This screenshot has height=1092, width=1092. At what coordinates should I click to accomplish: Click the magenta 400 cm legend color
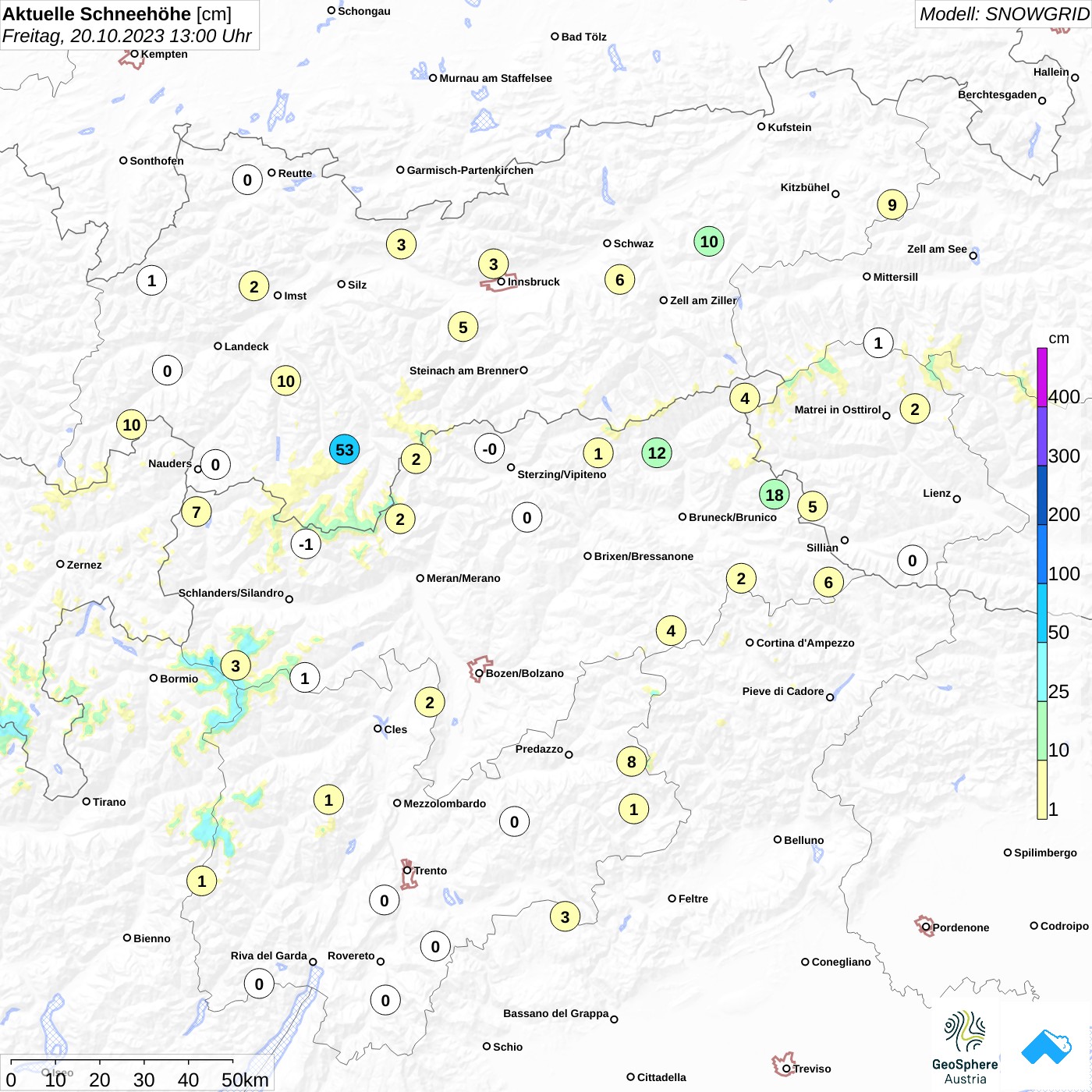click(1042, 377)
